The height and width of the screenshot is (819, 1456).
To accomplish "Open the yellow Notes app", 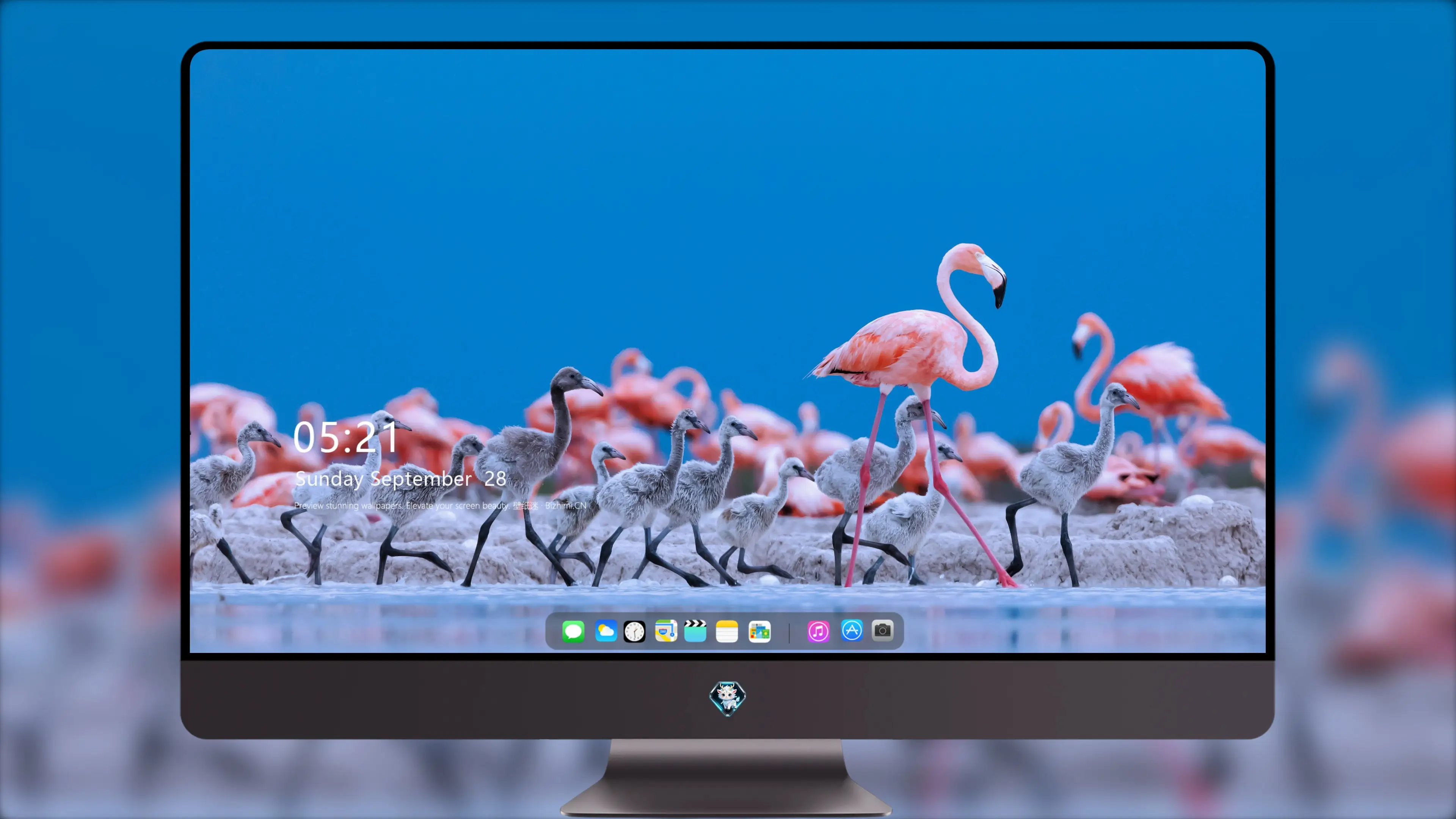I will [x=727, y=631].
